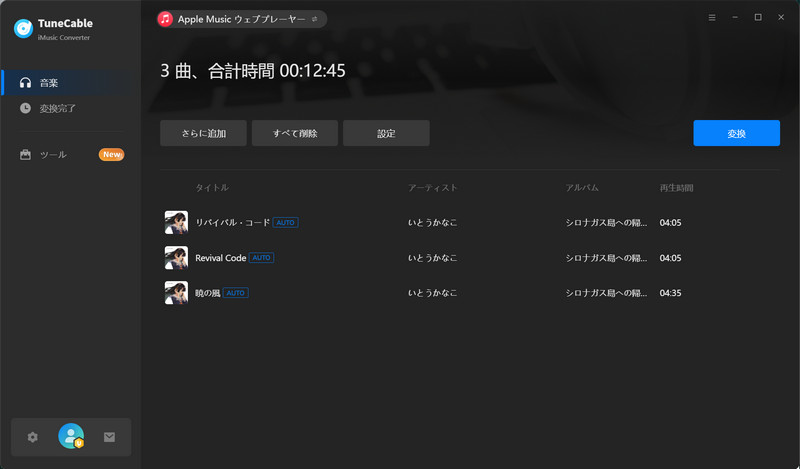Maximize the TuneCable window
800x469 pixels.
[758, 17]
